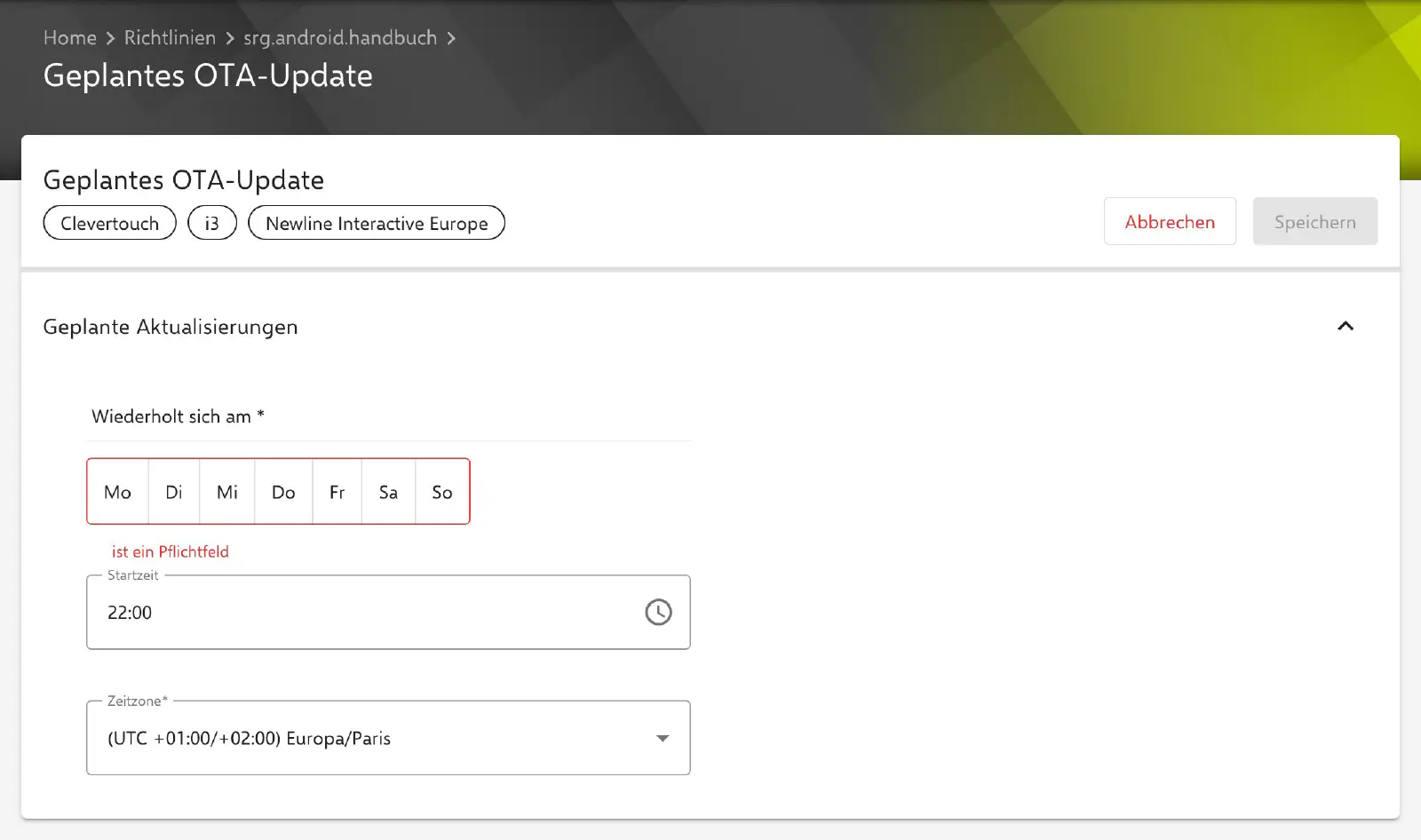Click the 'Wiederholt sich am' label

coord(178,416)
